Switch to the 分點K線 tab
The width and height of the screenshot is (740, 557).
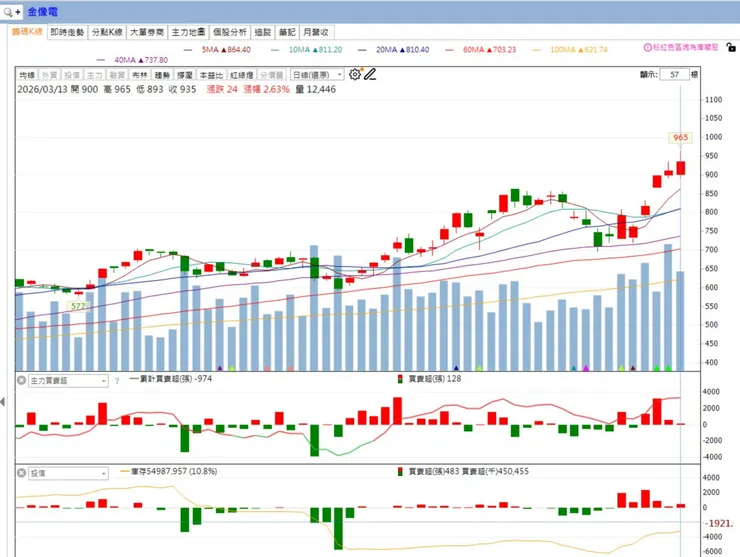coord(107,32)
